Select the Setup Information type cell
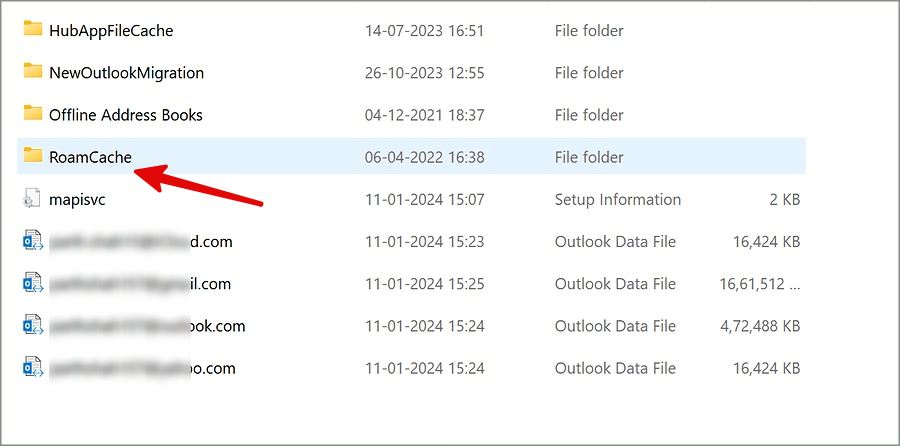 (617, 200)
